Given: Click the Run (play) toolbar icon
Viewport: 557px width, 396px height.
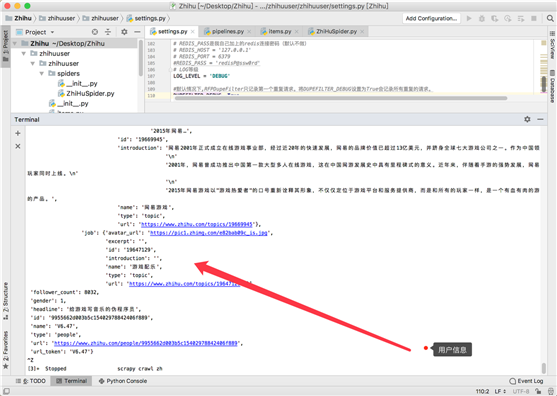Looking at the screenshot, I should [x=469, y=18].
